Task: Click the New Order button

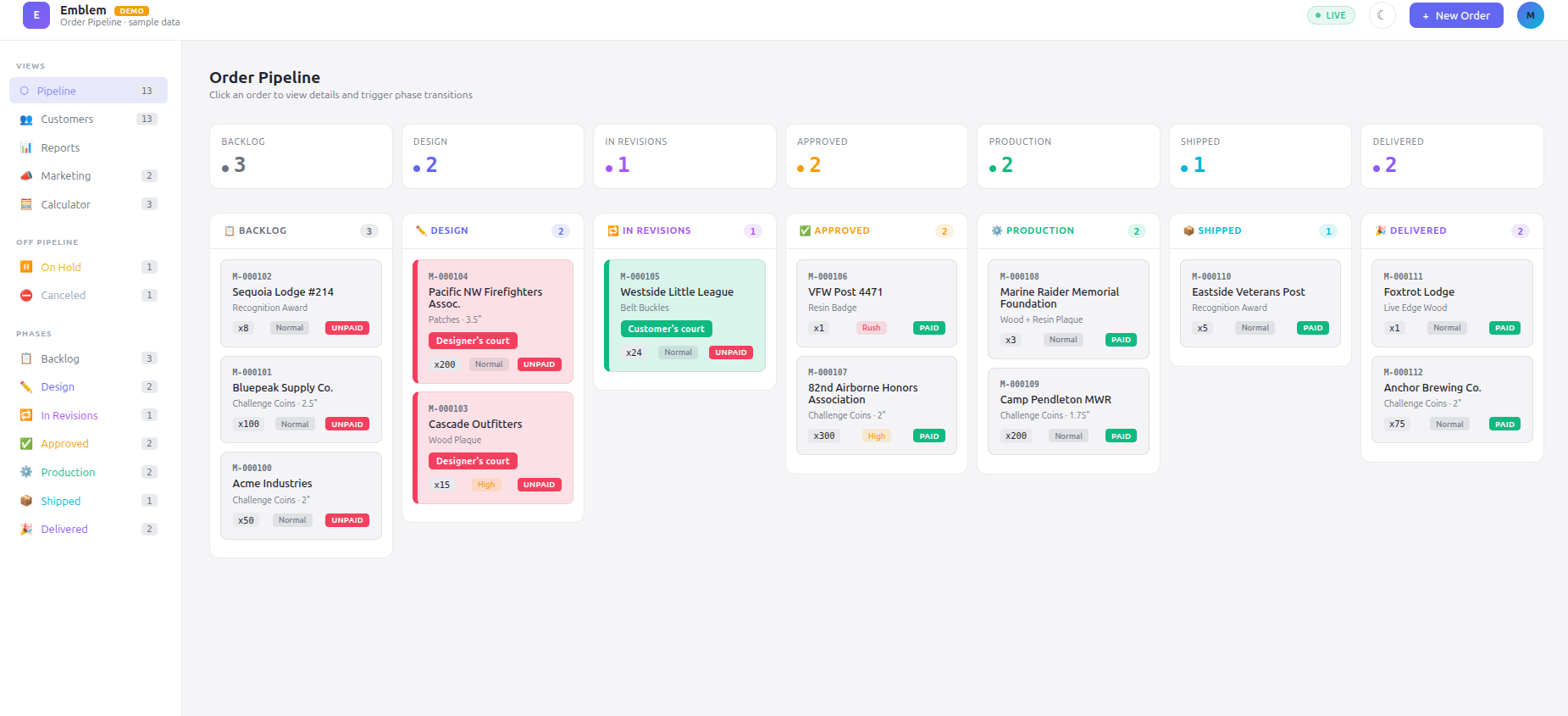Action: 1456,15
